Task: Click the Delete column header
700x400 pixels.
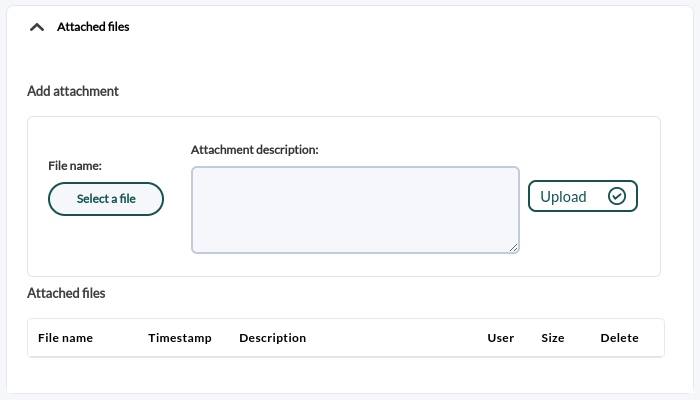Action: pos(619,338)
